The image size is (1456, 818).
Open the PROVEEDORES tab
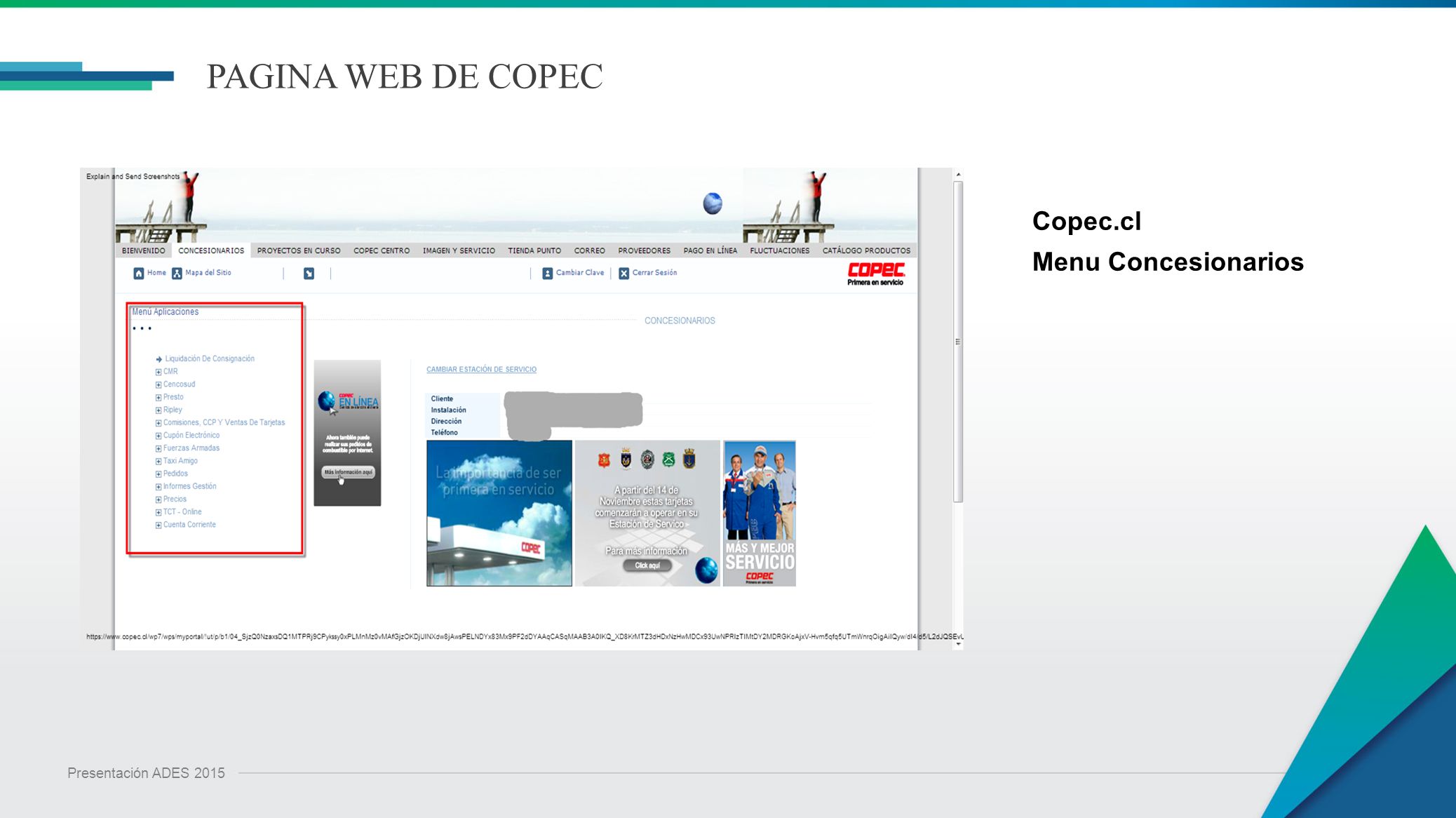point(645,250)
